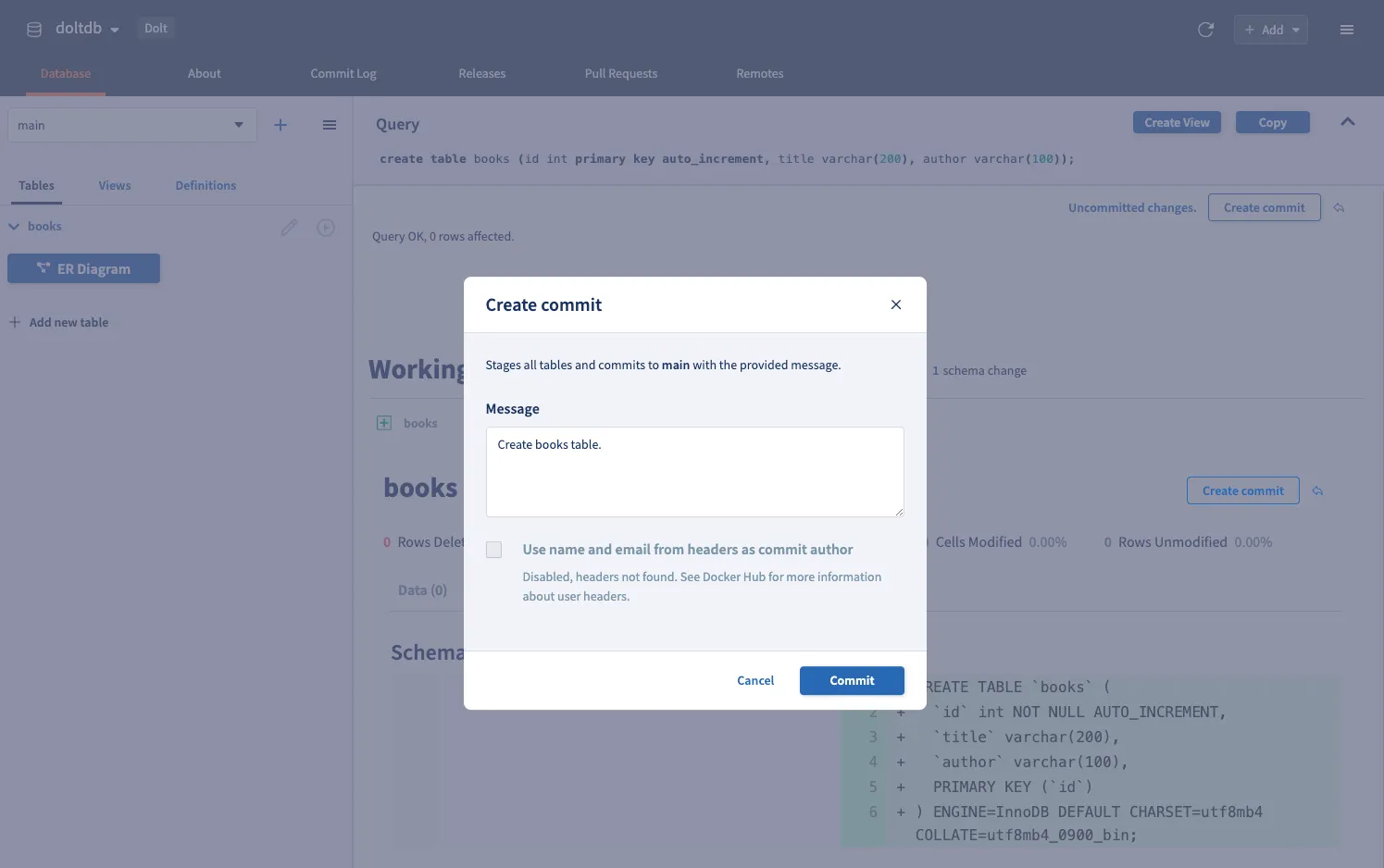Collapse the books table entry
This screenshot has width=1384, height=868.
tap(13, 226)
